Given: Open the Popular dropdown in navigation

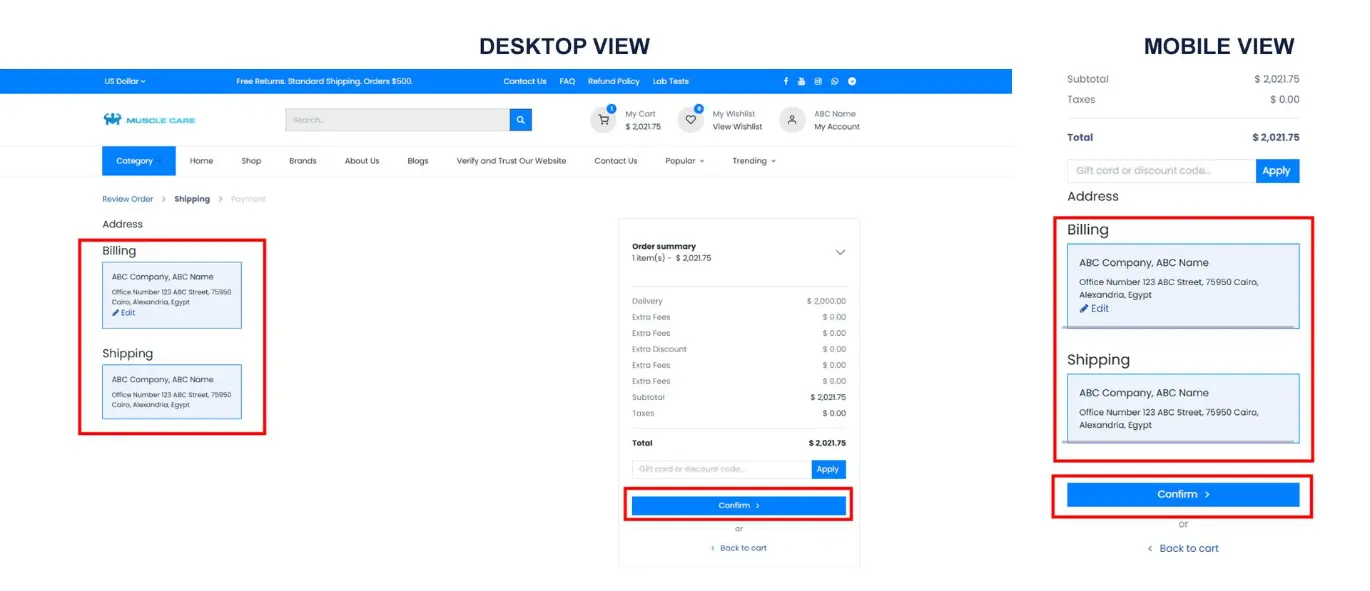Looking at the screenshot, I should click(684, 161).
